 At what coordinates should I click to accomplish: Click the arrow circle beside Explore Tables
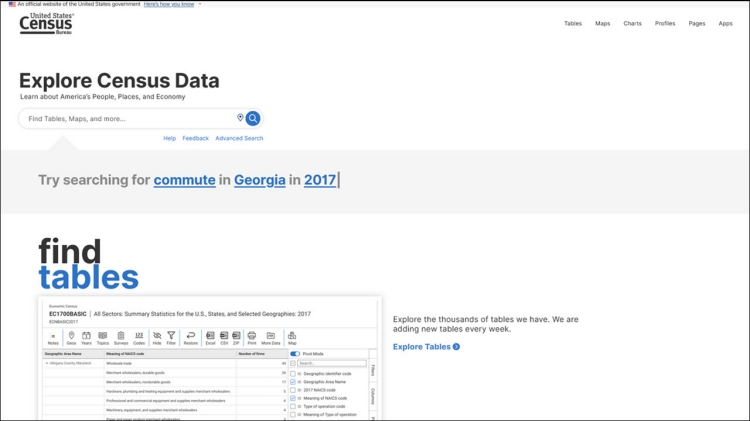pyautogui.click(x=456, y=346)
